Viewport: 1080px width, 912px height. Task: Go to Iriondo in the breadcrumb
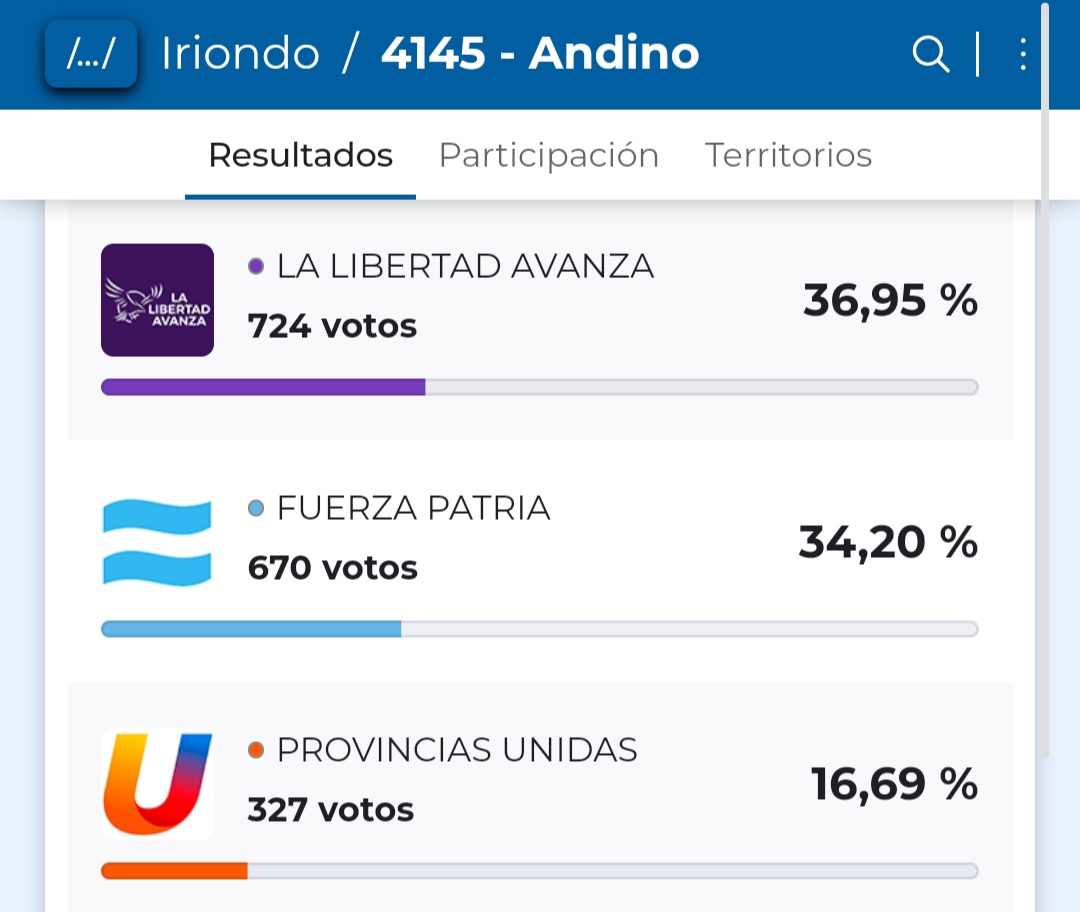tap(240, 54)
